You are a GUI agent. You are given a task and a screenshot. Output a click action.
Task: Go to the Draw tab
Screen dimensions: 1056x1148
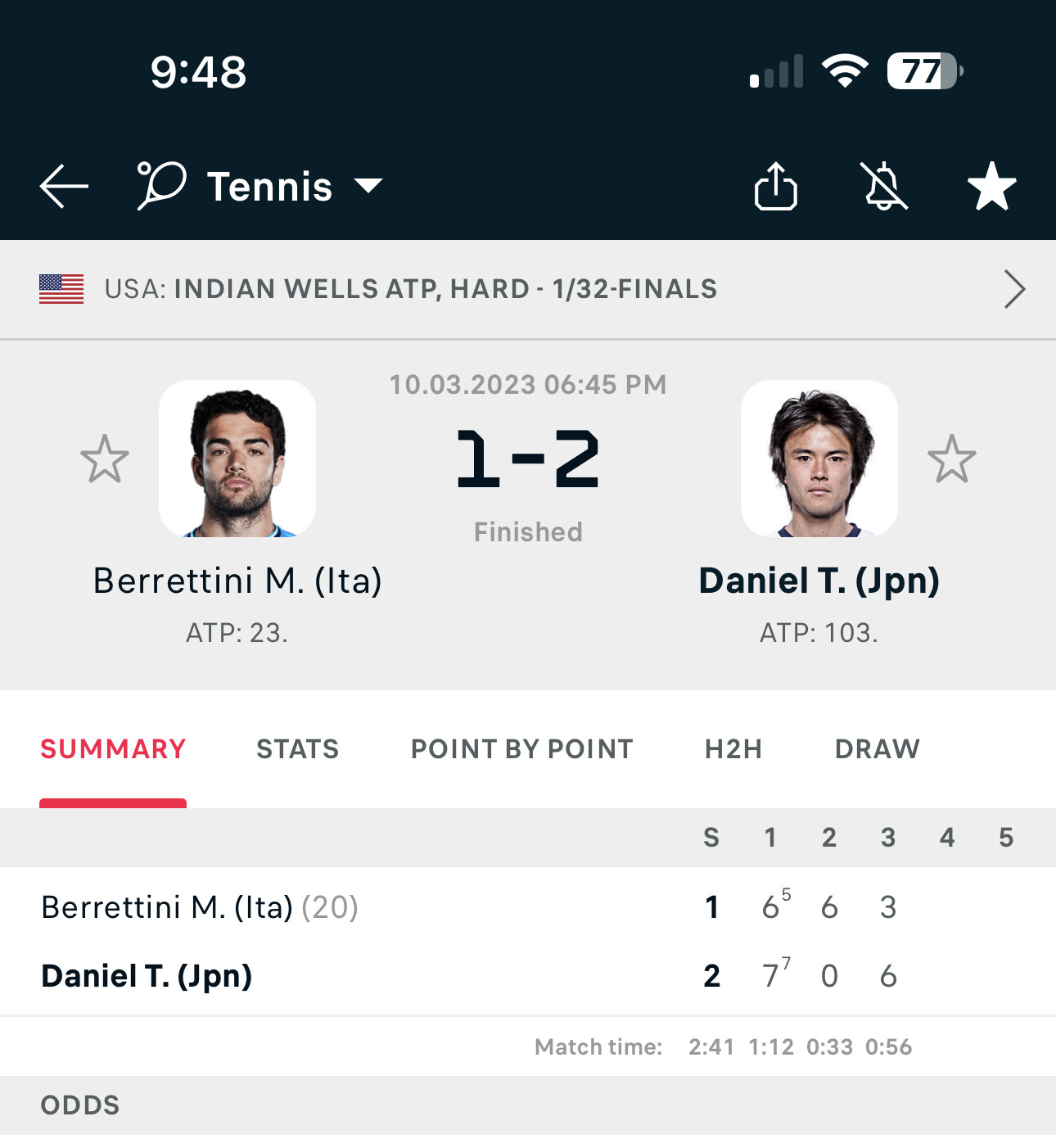click(x=877, y=749)
